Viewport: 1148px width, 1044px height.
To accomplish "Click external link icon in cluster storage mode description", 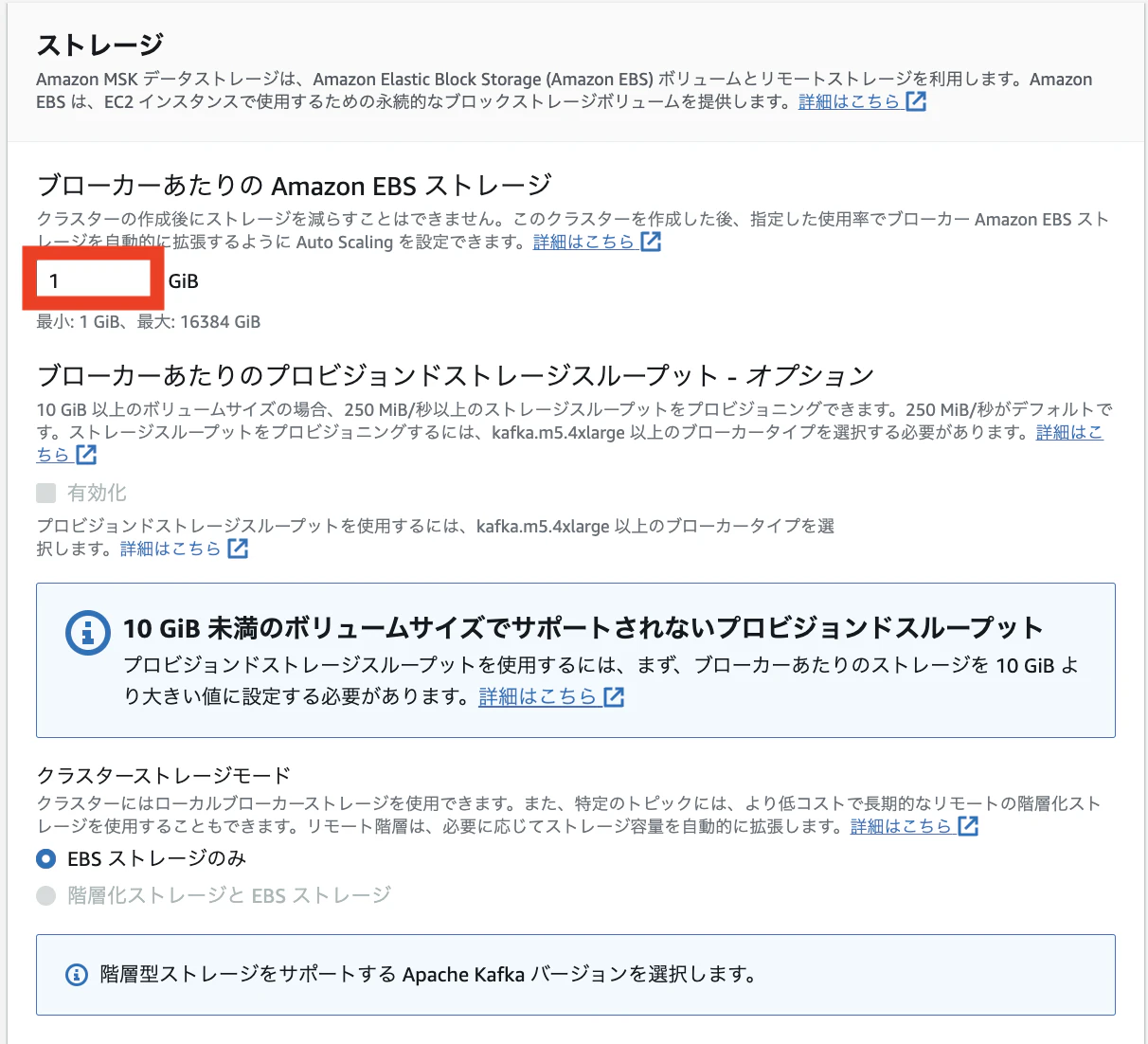I will [x=968, y=826].
